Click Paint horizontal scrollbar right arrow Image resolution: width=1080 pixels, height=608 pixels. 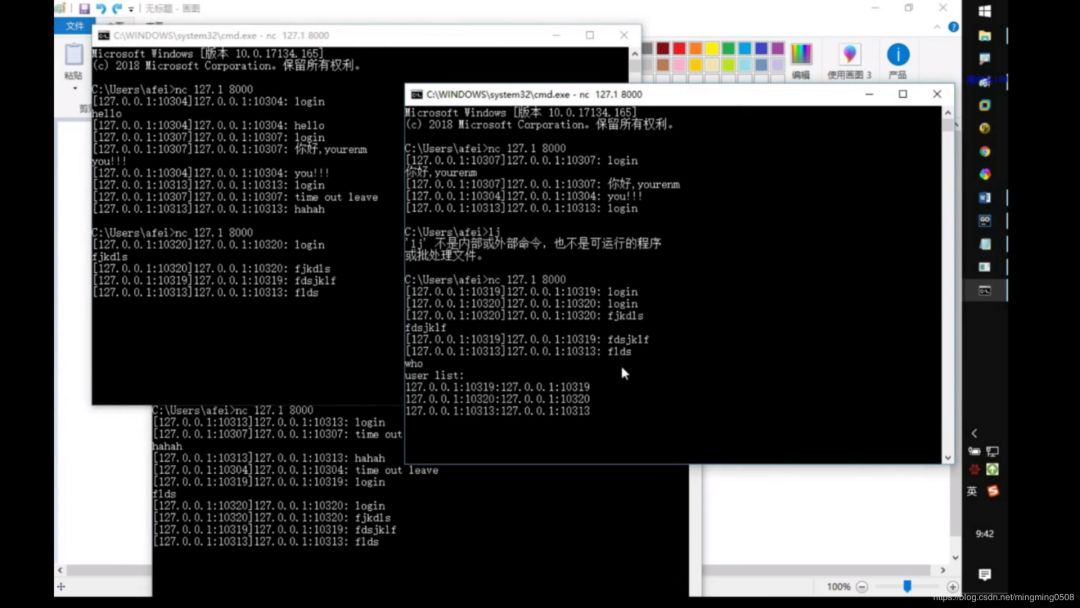(x=943, y=570)
